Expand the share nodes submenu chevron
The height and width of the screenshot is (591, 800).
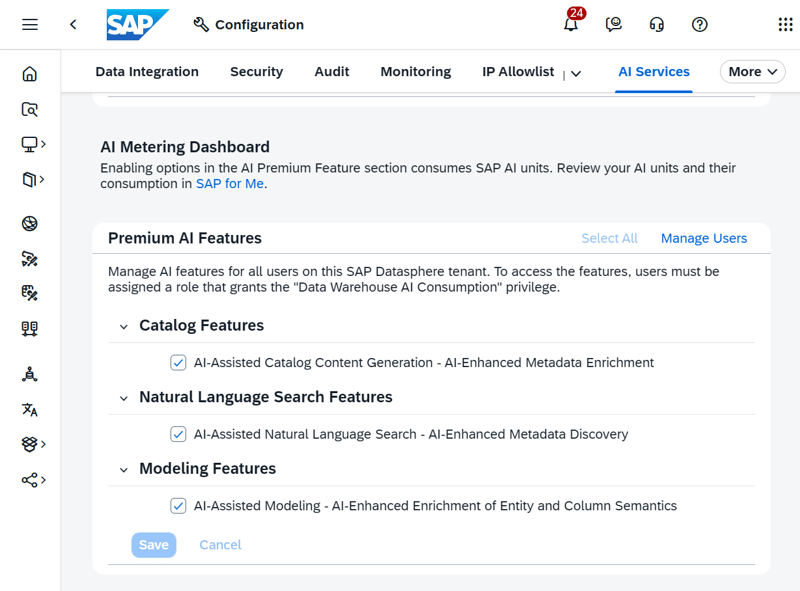pyautogui.click(x=43, y=480)
